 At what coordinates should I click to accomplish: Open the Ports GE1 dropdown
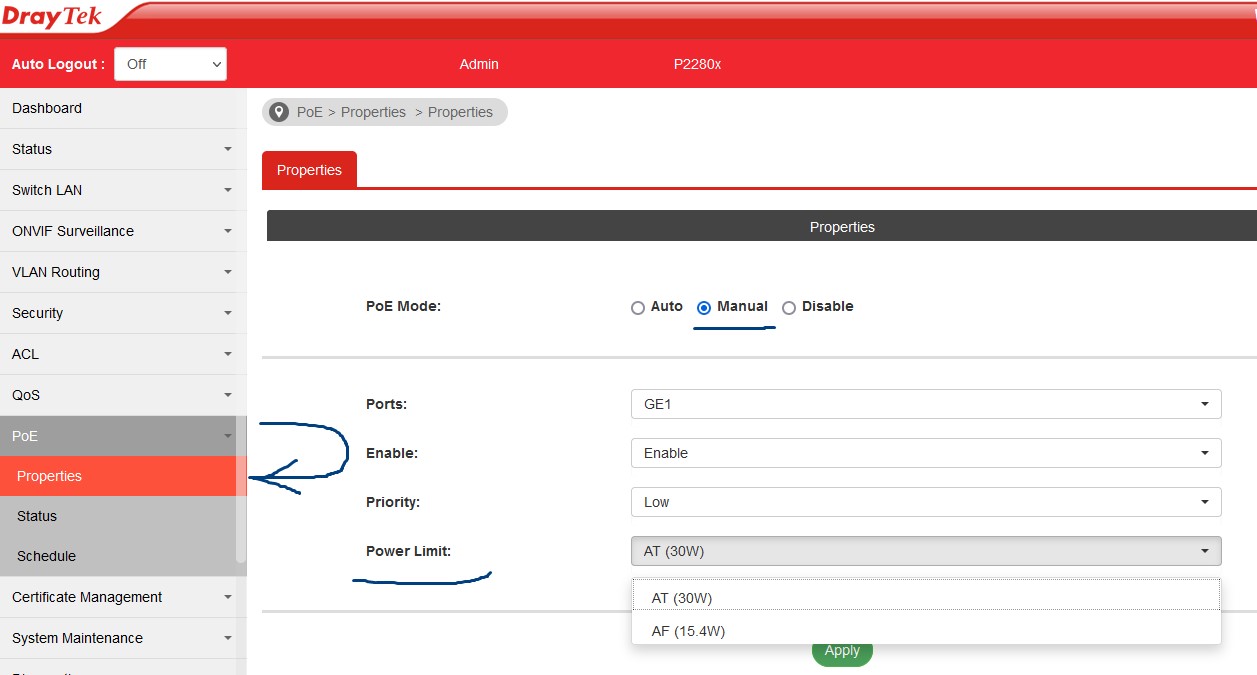tap(925, 404)
